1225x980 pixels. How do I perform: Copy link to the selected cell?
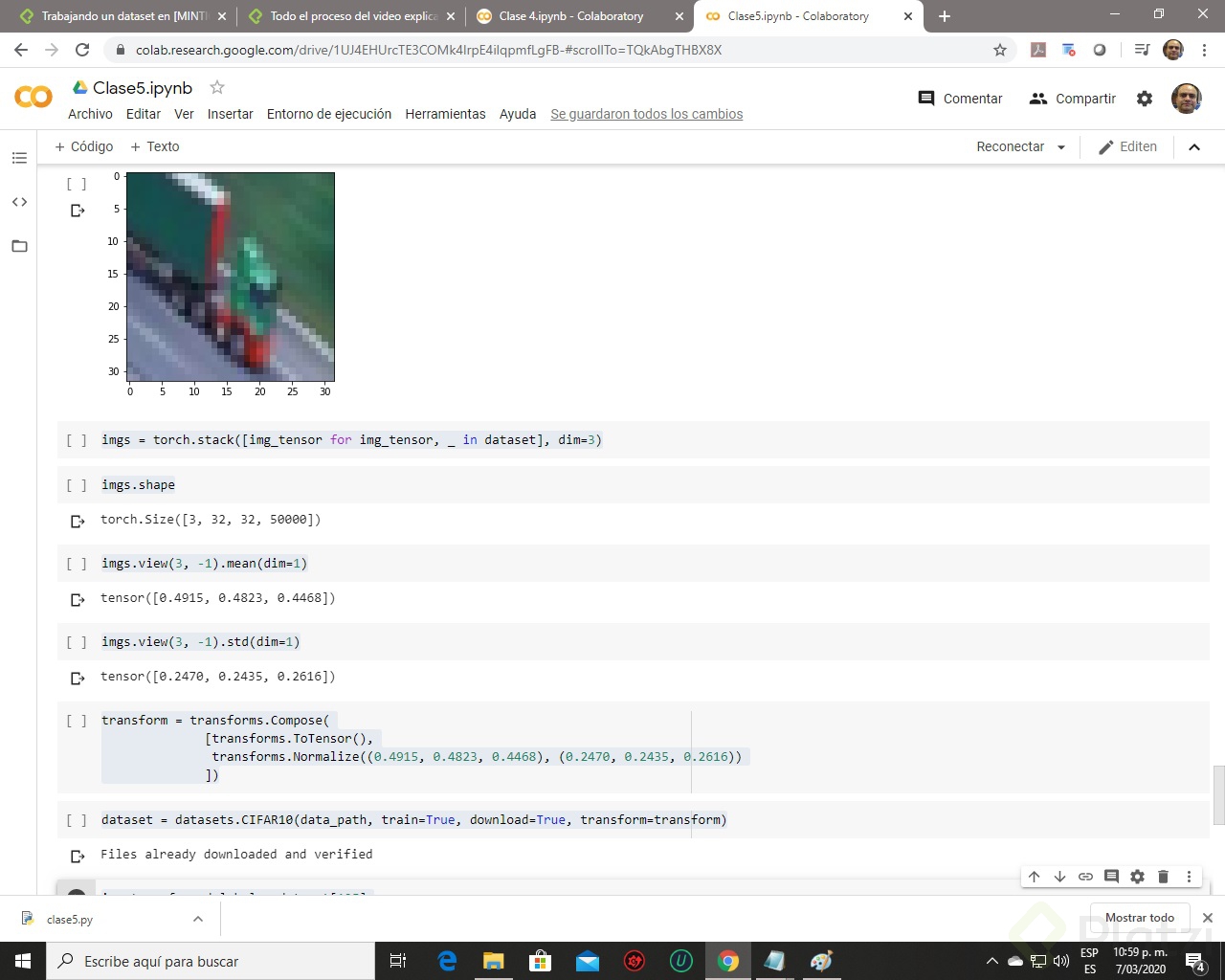tap(1085, 877)
